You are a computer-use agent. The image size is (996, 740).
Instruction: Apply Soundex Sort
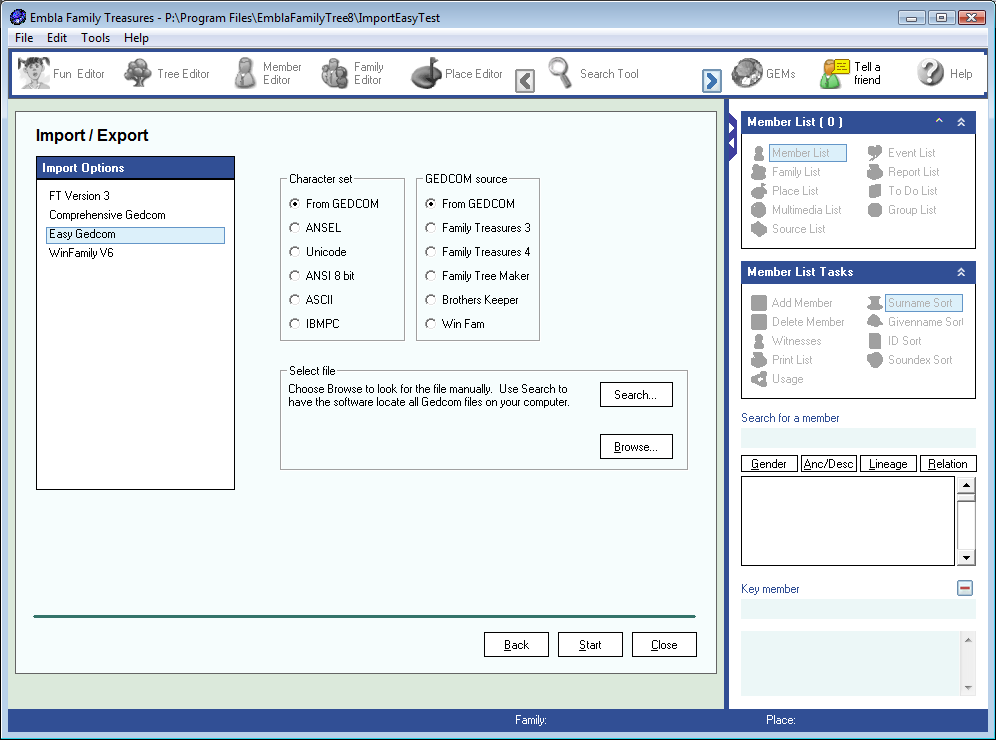tap(910, 360)
